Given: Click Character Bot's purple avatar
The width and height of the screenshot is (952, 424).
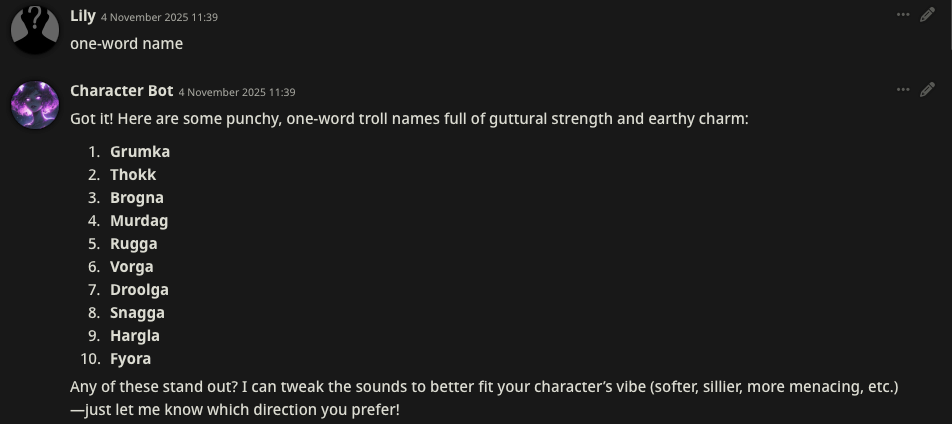Looking at the screenshot, I should 34,104.
